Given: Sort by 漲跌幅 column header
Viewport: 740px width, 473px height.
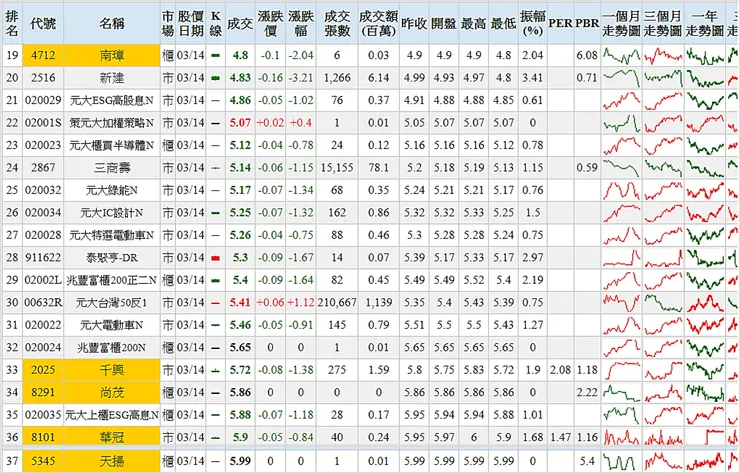Looking at the screenshot, I should (x=301, y=24).
